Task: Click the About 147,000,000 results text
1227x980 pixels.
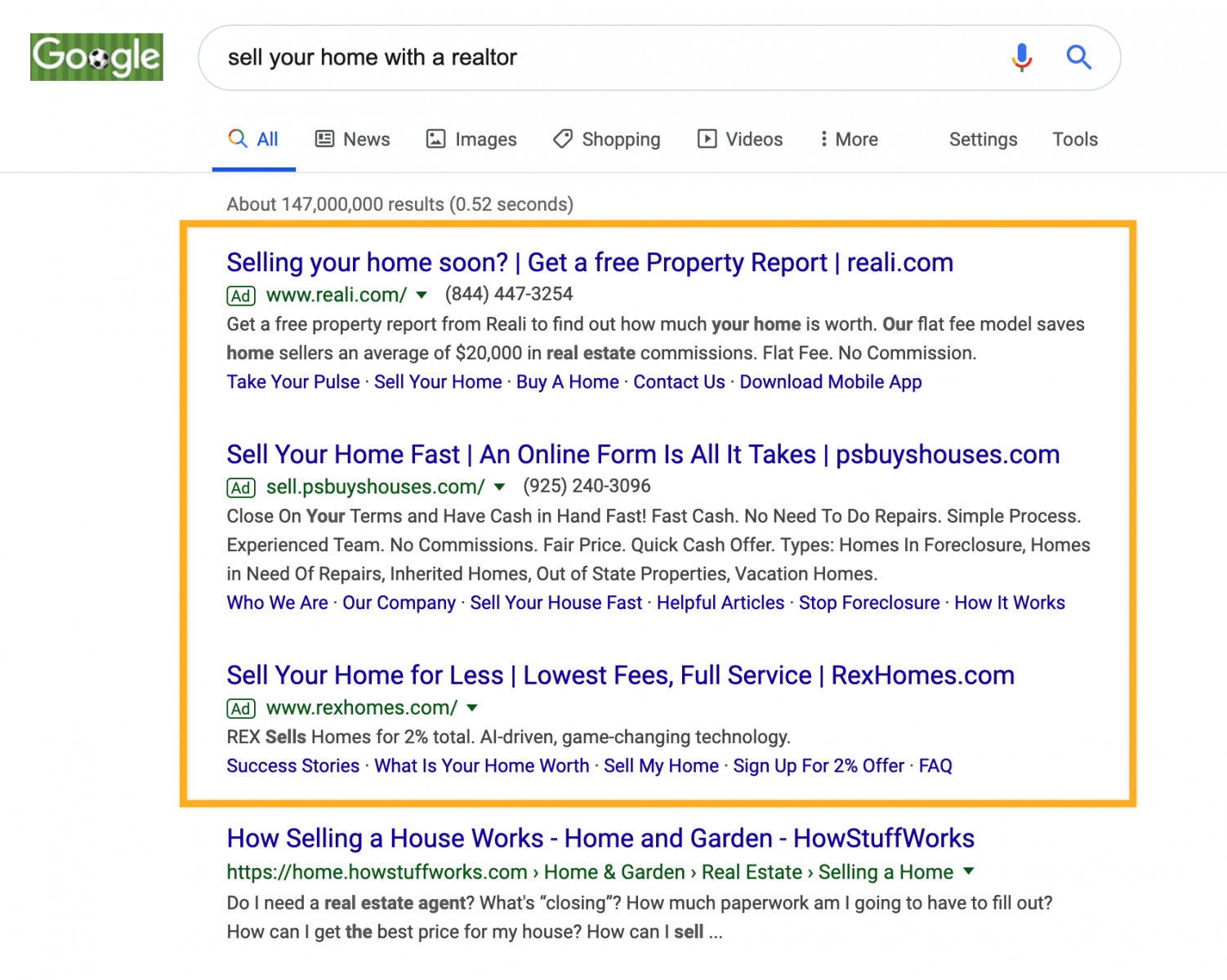Action: [x=399, y=204]
